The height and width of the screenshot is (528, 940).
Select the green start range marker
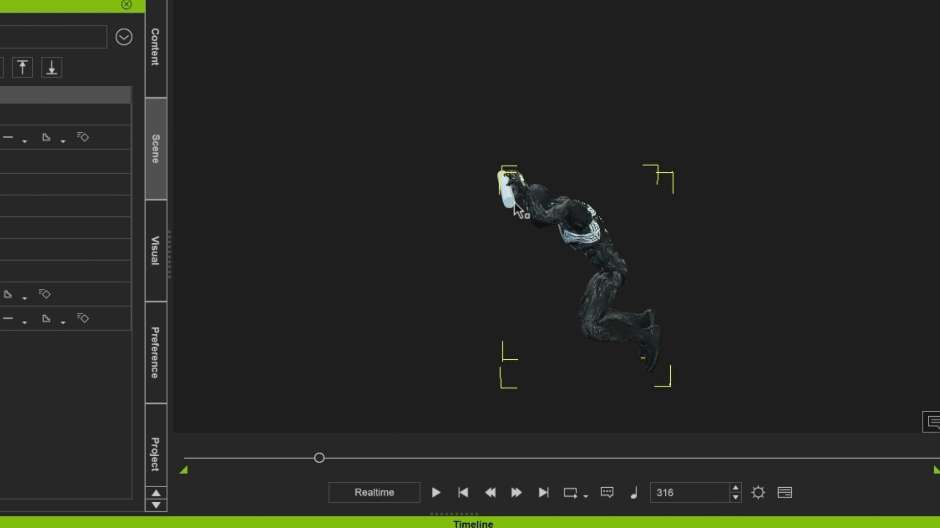click(x=184, y=470)
